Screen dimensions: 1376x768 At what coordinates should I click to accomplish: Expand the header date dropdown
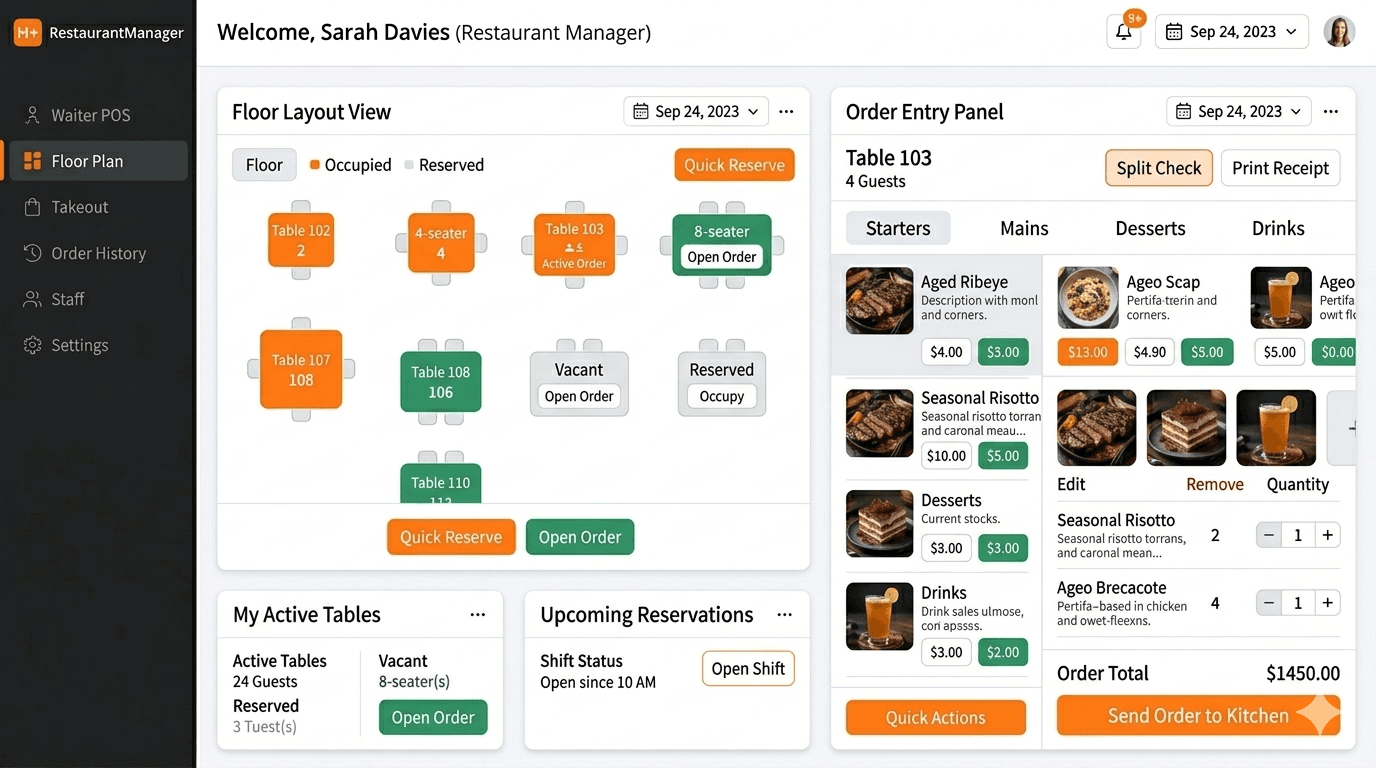[1232, 32]
